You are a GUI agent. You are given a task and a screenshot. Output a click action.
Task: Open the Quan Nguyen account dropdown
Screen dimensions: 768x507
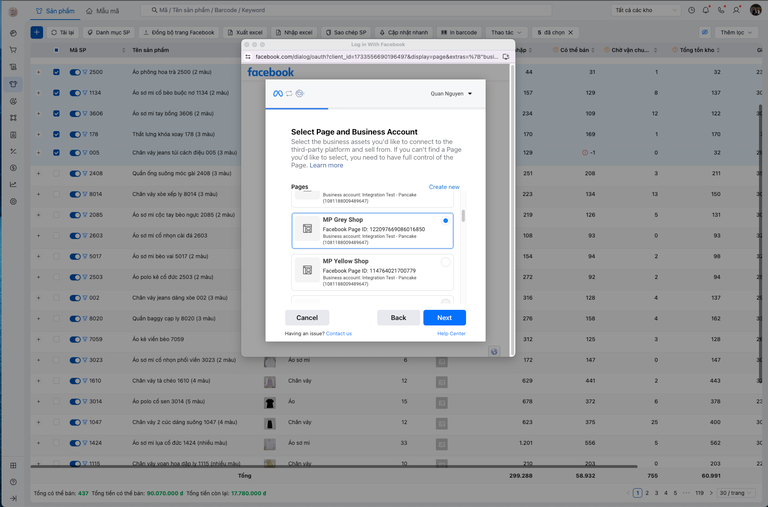[451, 94]
